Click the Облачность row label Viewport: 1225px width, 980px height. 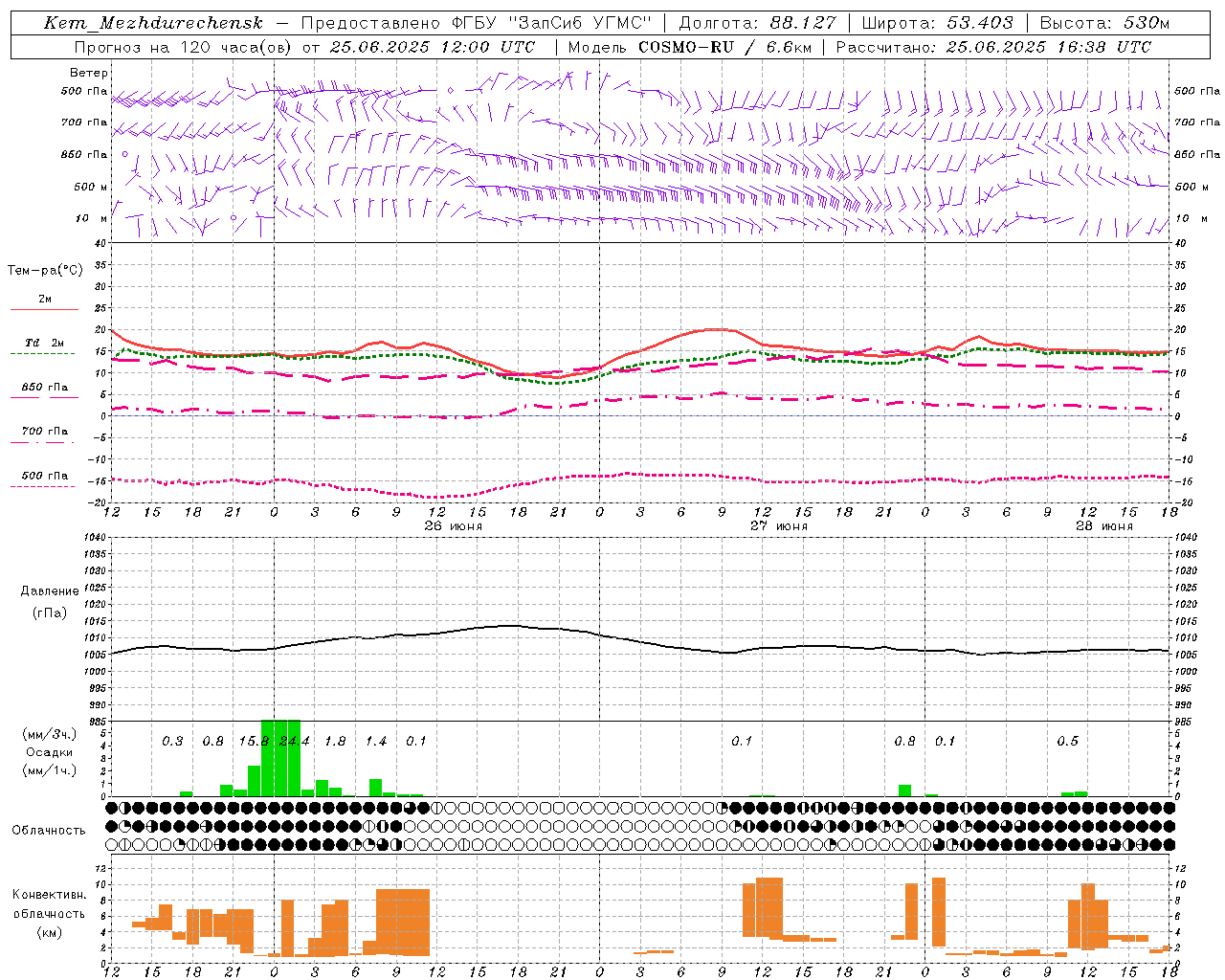click(49, 830)
